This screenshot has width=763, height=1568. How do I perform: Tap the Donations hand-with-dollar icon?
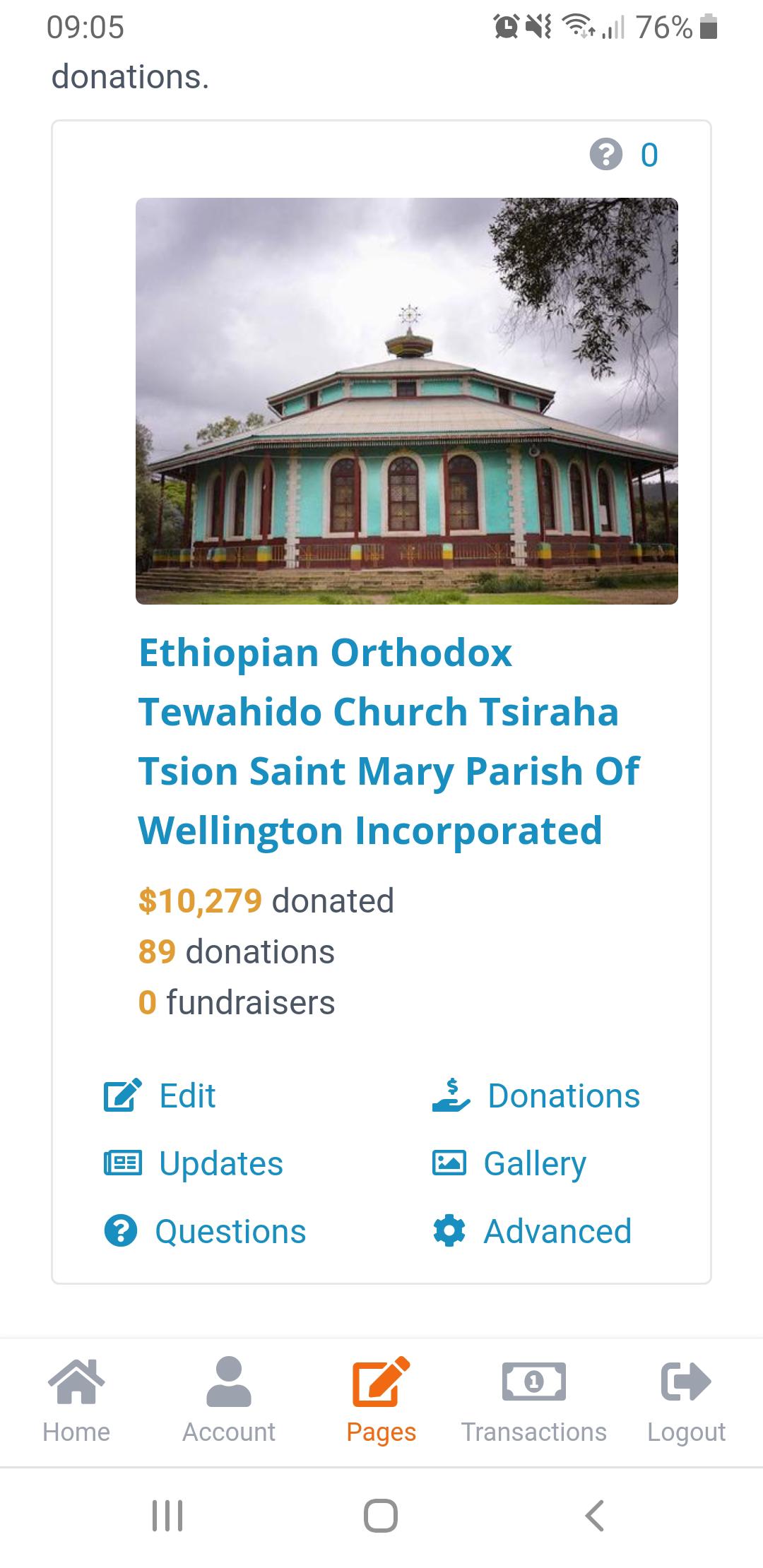coord(451,1095)
